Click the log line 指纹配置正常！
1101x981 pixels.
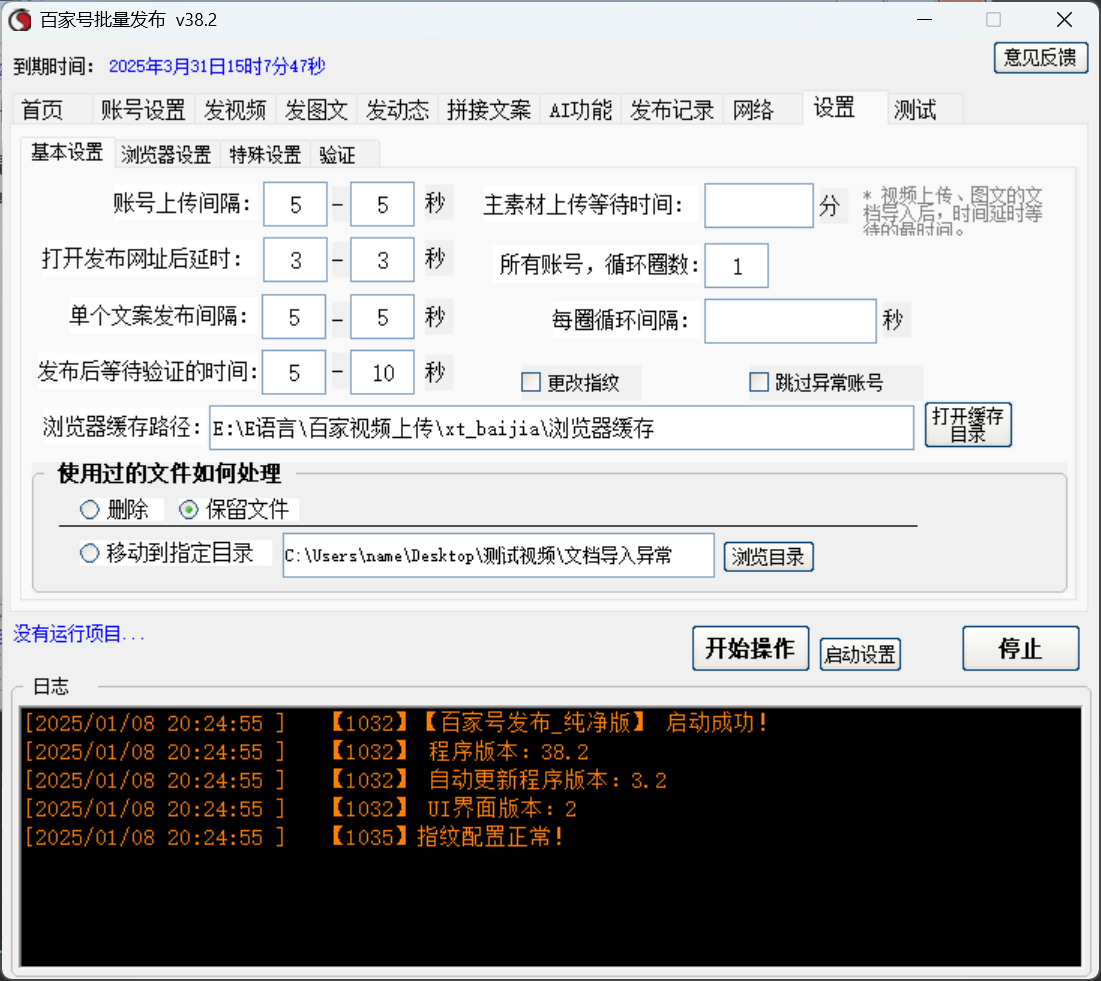[x=294, y=837]
